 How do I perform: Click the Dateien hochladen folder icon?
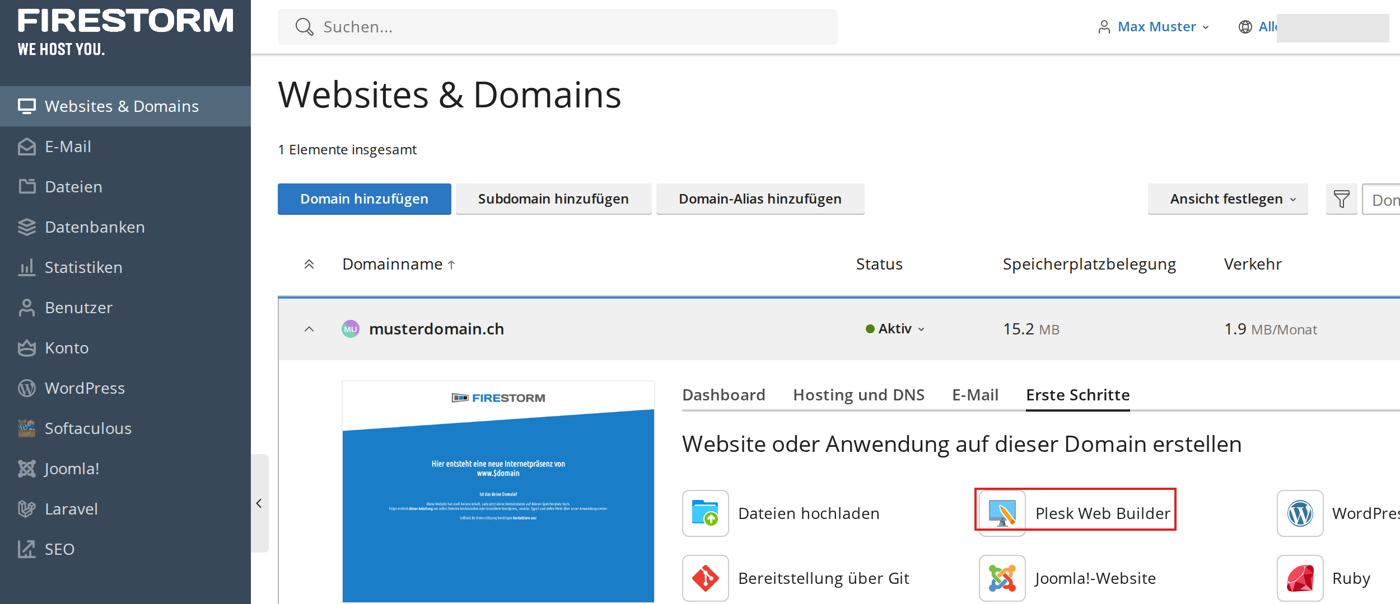coord(706,513)
